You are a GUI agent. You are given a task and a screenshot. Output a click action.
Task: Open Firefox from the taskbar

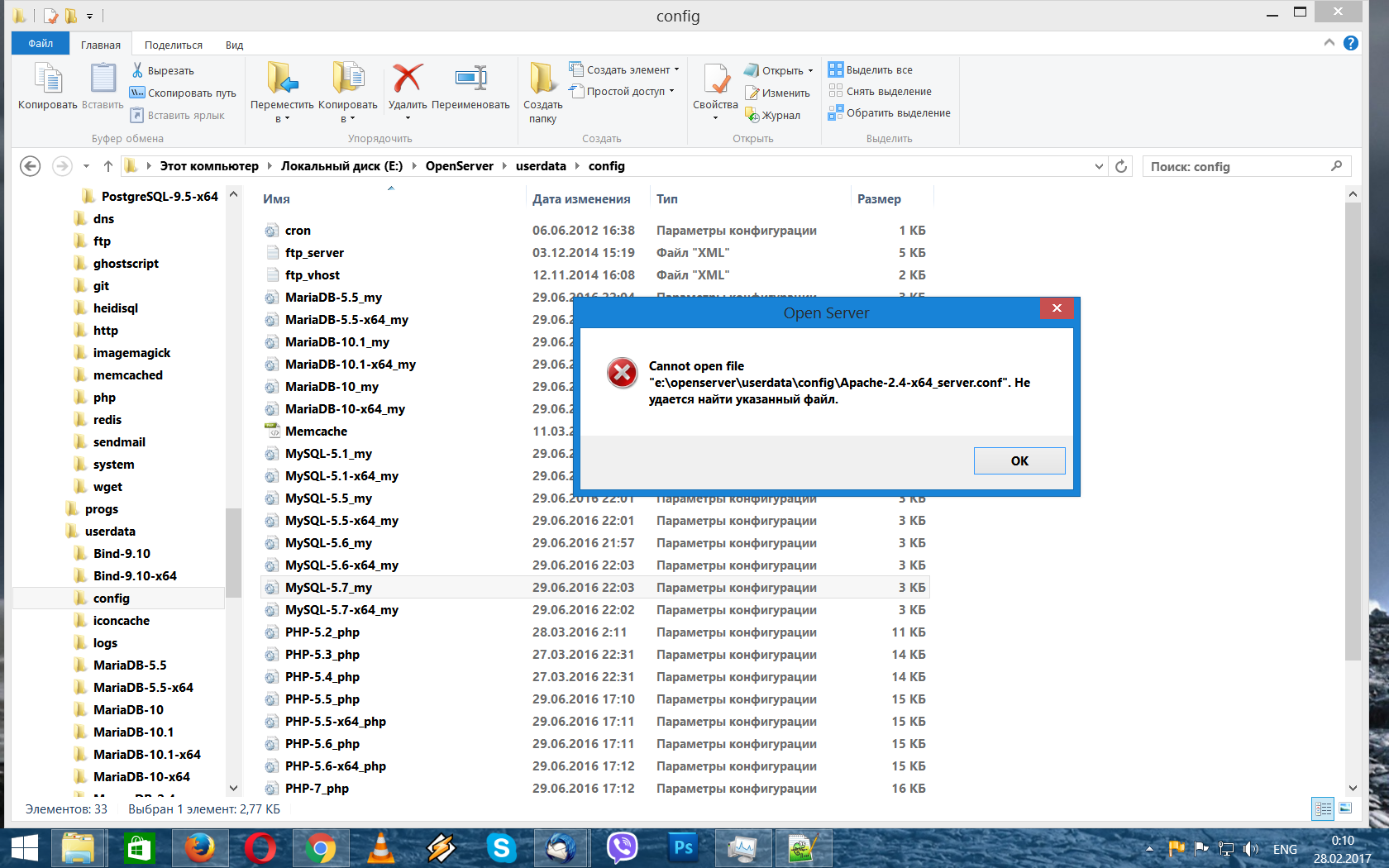coord(199,848)
